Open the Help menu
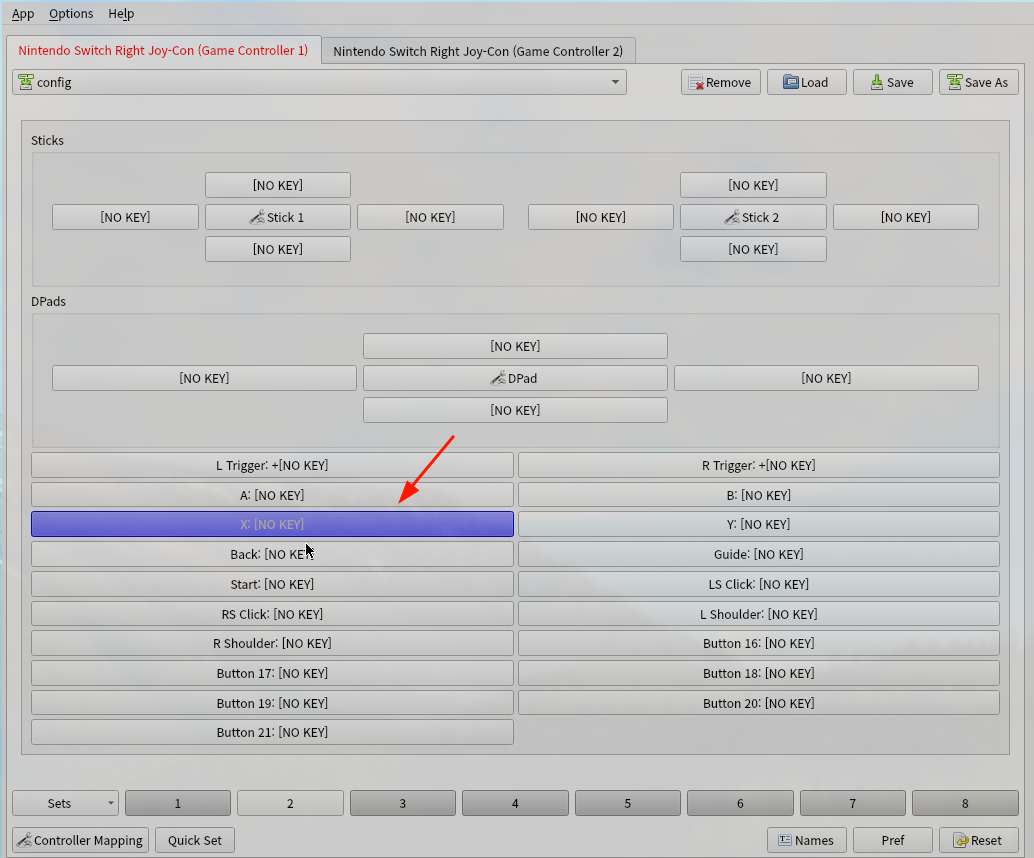Image resolution: width=1034 pixels, height=858 pixels. tap(121, 13)
